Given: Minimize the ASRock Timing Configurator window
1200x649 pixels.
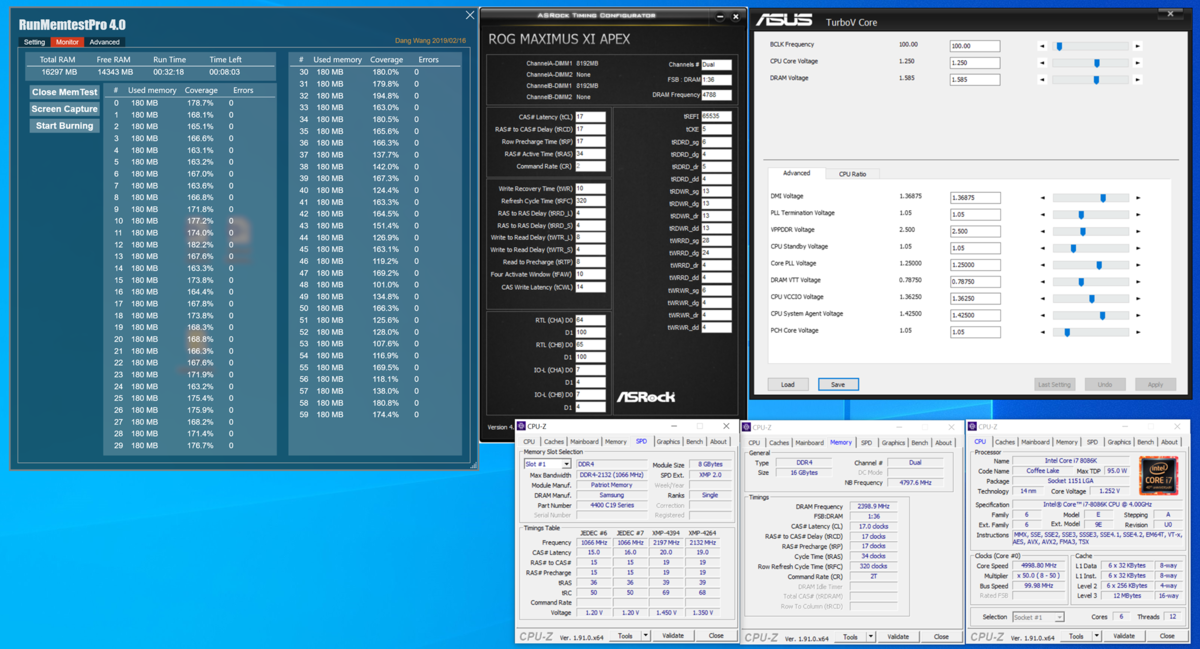Looking at the screenshot, I should pyautogui.click(x=720, y=16).
